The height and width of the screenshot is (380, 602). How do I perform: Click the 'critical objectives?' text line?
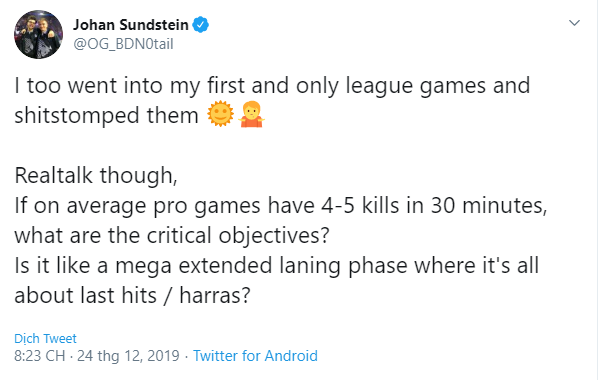click(172, 235)
